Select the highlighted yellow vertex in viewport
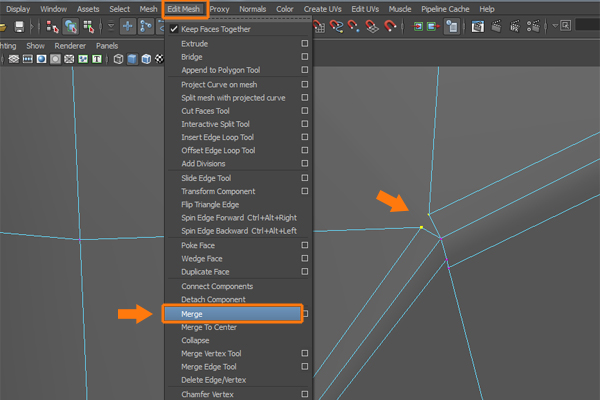Image resolution: width=600 pixels, height=400 pixels. coord(422,228)
